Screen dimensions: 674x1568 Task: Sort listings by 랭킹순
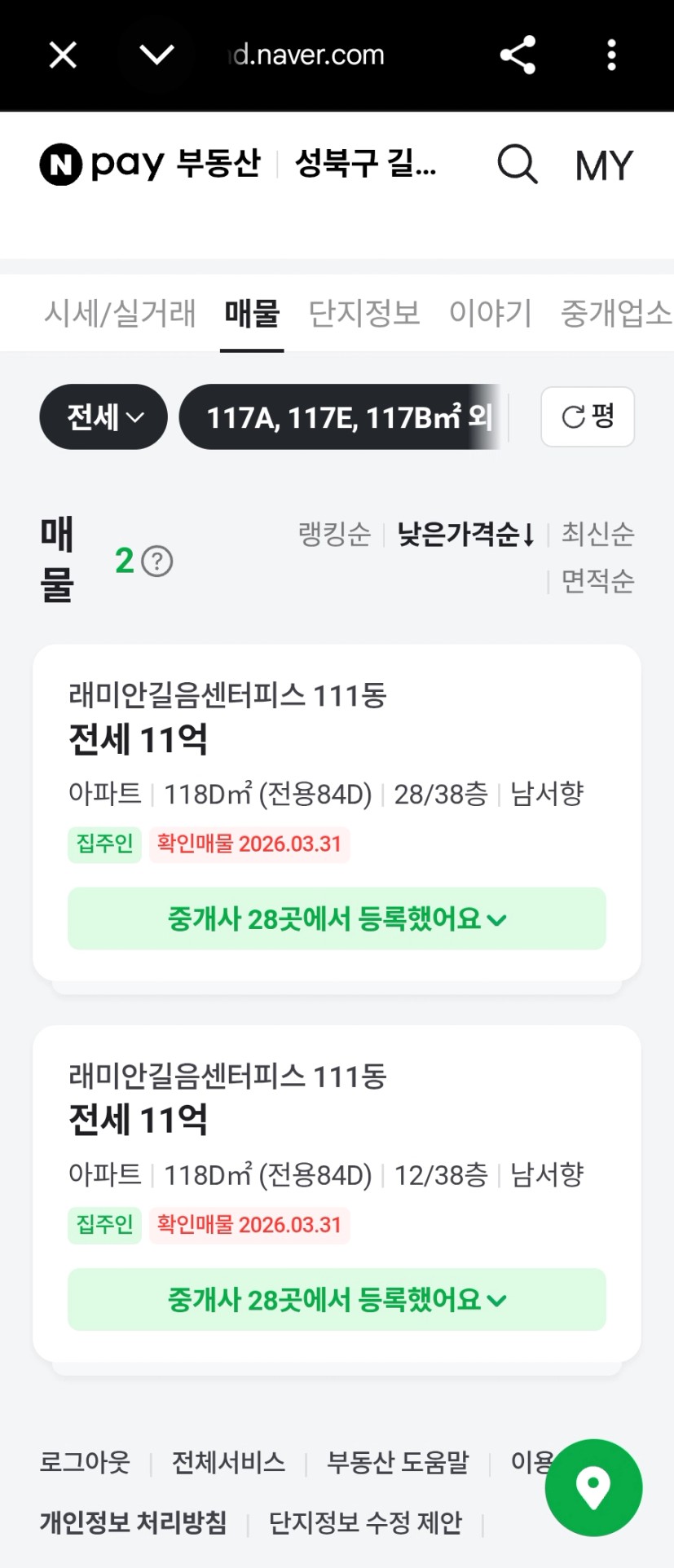pos(334,535)
